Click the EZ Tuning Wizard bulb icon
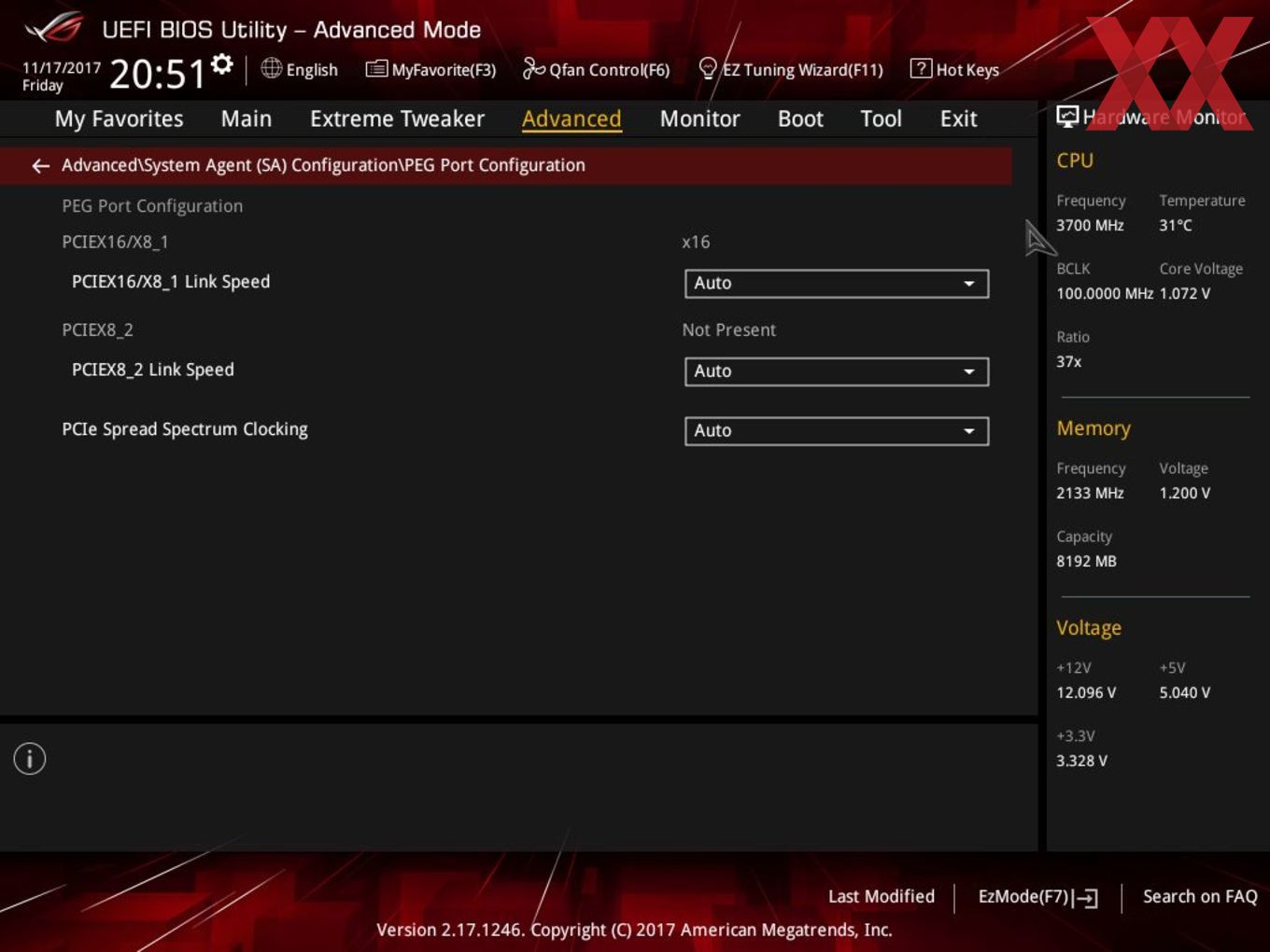 tap(708, 68)
